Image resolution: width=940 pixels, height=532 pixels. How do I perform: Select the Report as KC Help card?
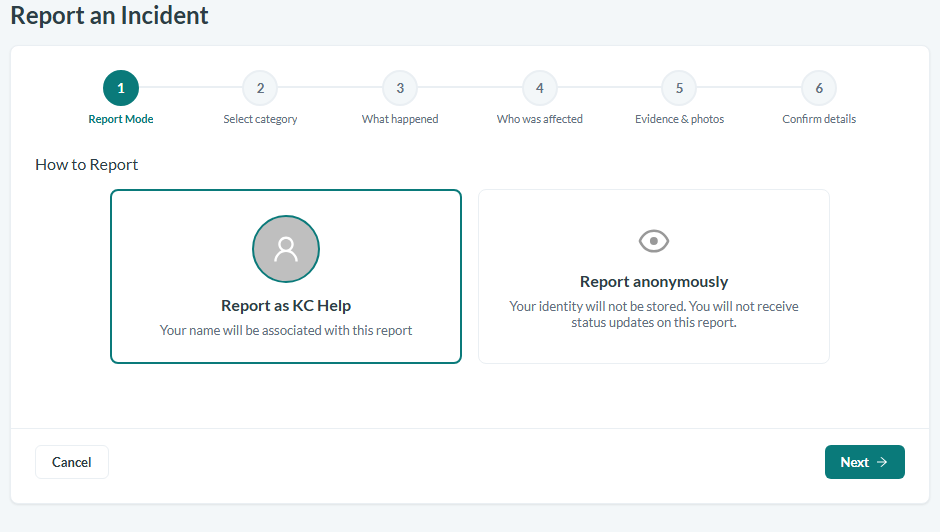click(x=286, y=276)
